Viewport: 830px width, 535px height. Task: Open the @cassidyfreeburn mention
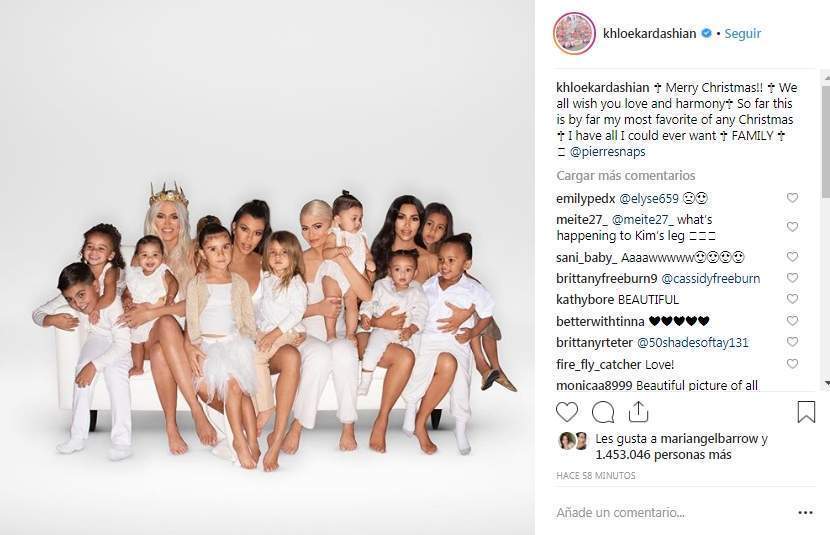coord(710,278)
